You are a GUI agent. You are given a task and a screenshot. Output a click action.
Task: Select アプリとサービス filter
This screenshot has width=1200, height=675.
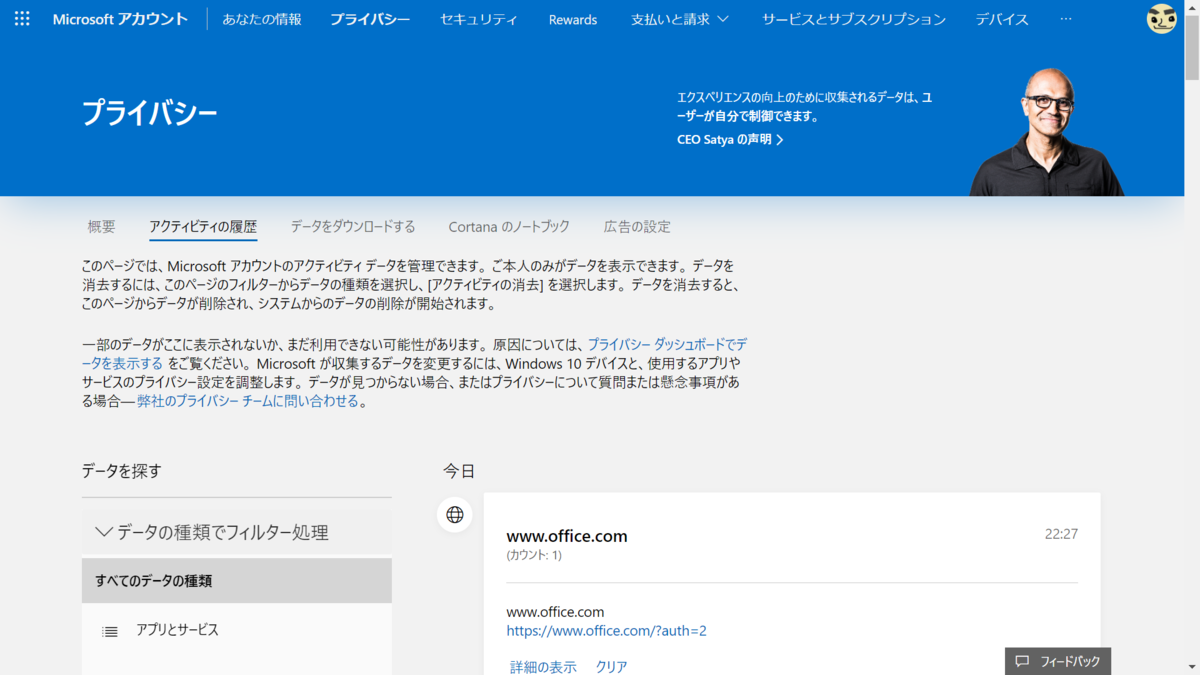click(x=237, y=631)
